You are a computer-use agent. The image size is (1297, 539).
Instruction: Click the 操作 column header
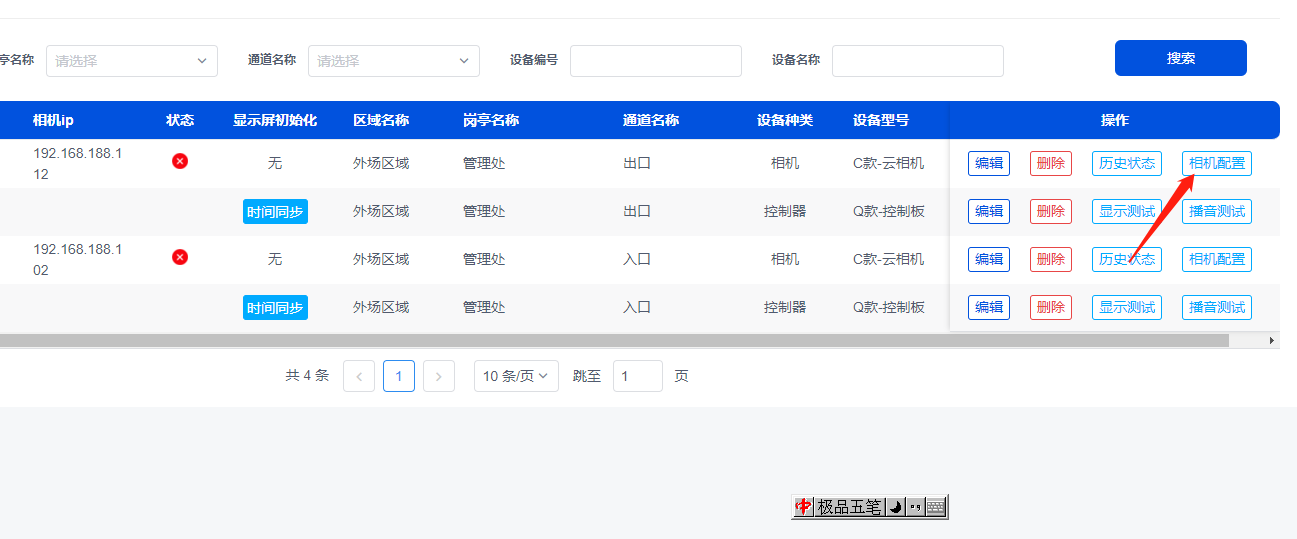(1114, 120)
